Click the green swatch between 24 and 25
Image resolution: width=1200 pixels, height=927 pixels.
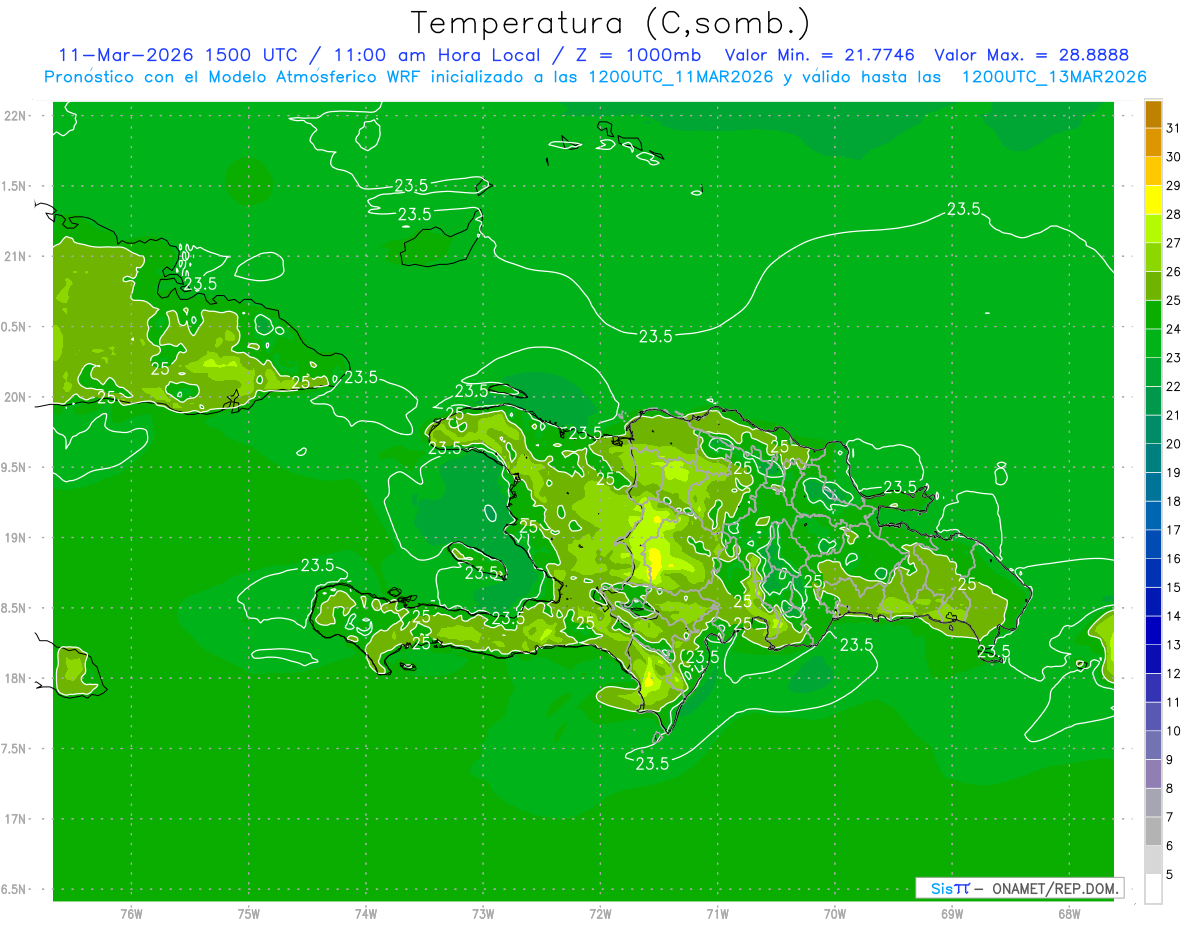pos(1153,315)
